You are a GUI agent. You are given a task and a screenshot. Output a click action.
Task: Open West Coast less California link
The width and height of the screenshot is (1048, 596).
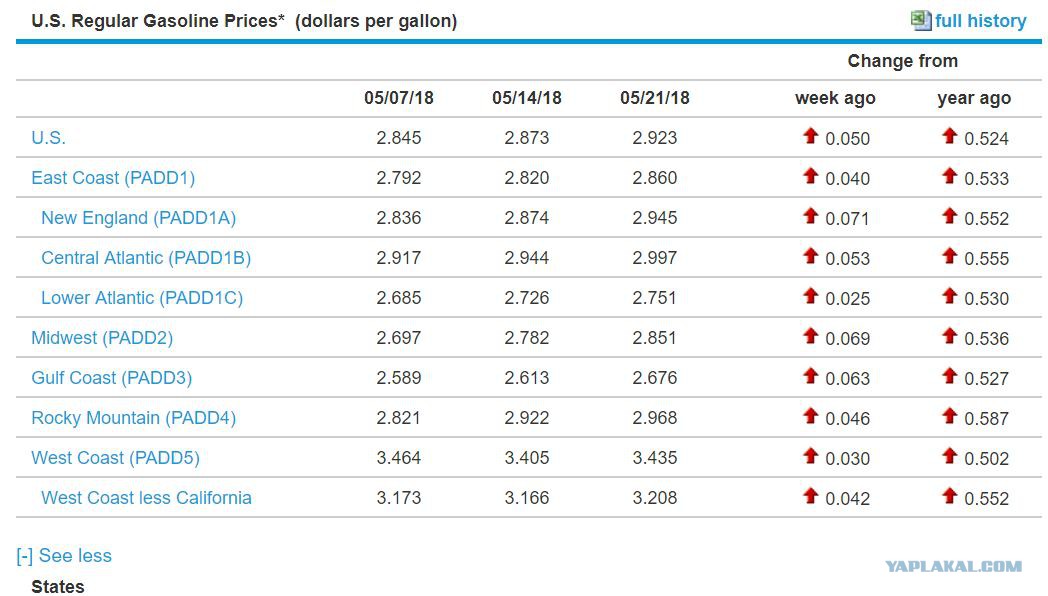click(x=146, y=498)
